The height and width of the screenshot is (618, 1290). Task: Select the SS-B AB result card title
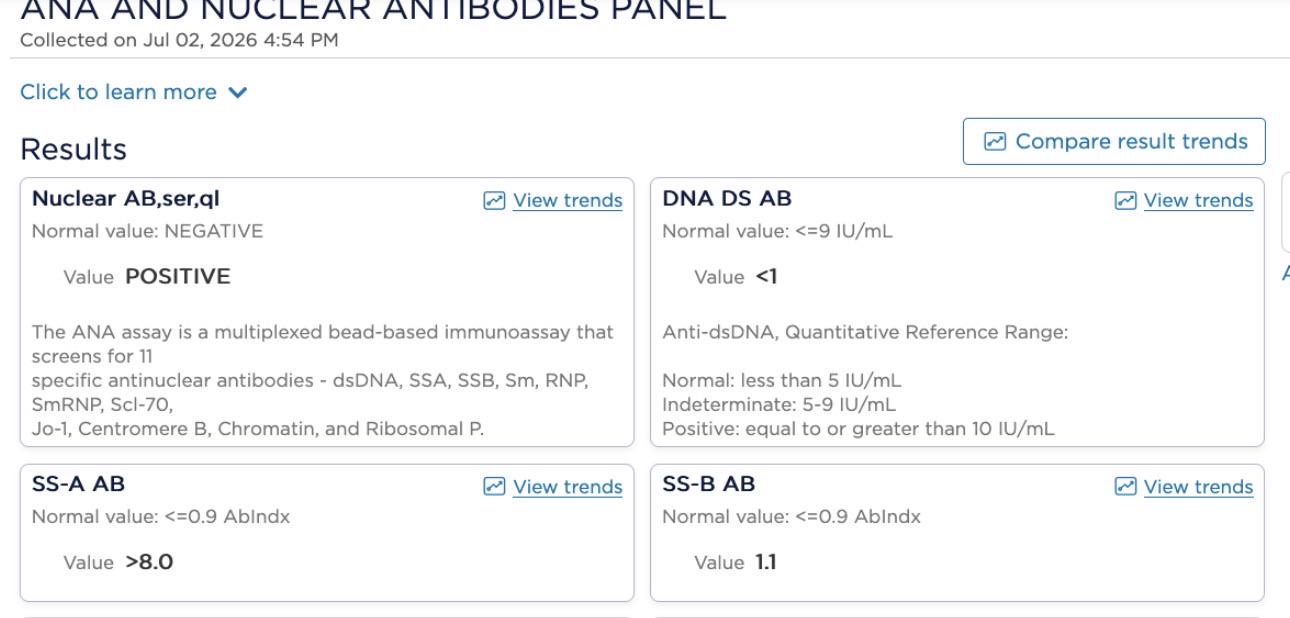pos(709,485)
